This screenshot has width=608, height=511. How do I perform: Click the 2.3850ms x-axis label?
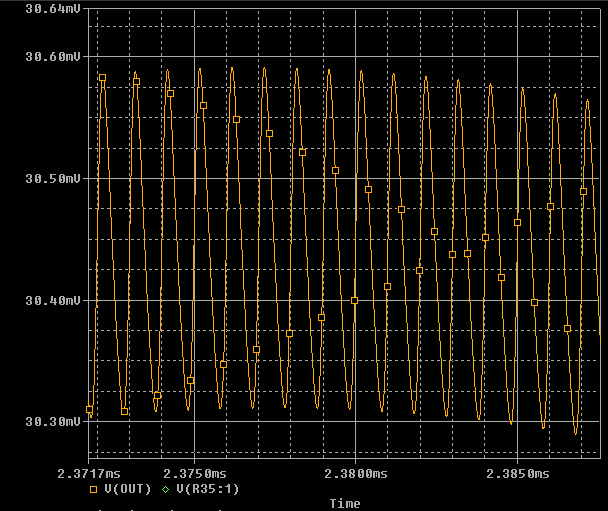click(518, 473)
